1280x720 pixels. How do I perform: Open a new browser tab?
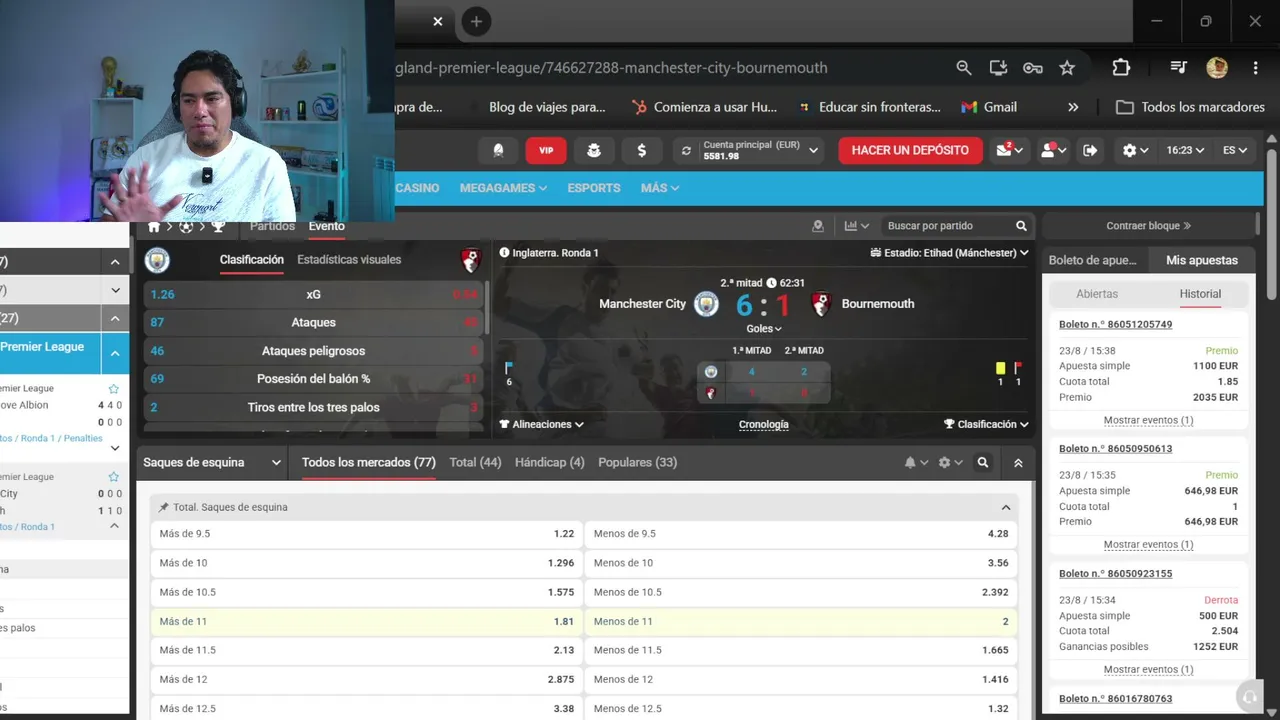tap(476, 21)
